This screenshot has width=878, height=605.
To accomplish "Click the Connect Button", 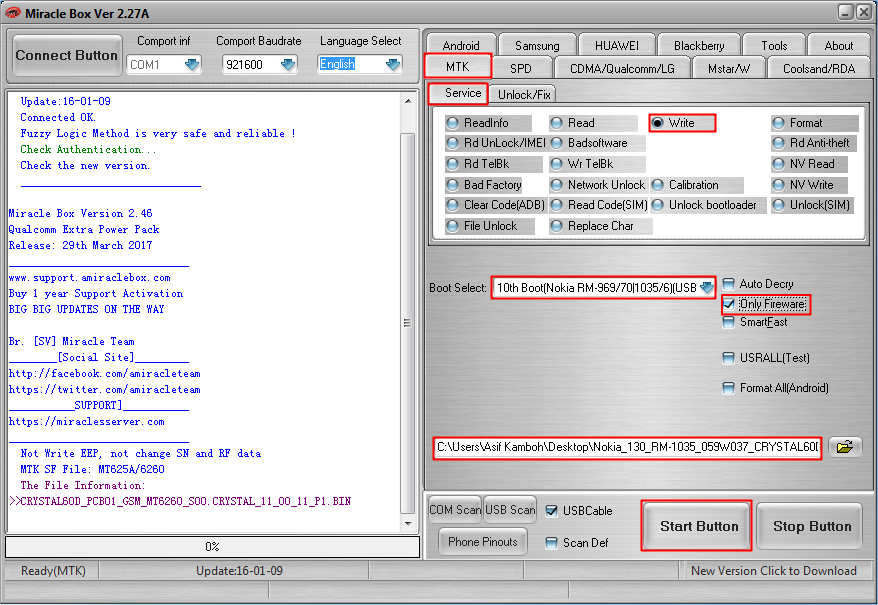I will (67, 55).
